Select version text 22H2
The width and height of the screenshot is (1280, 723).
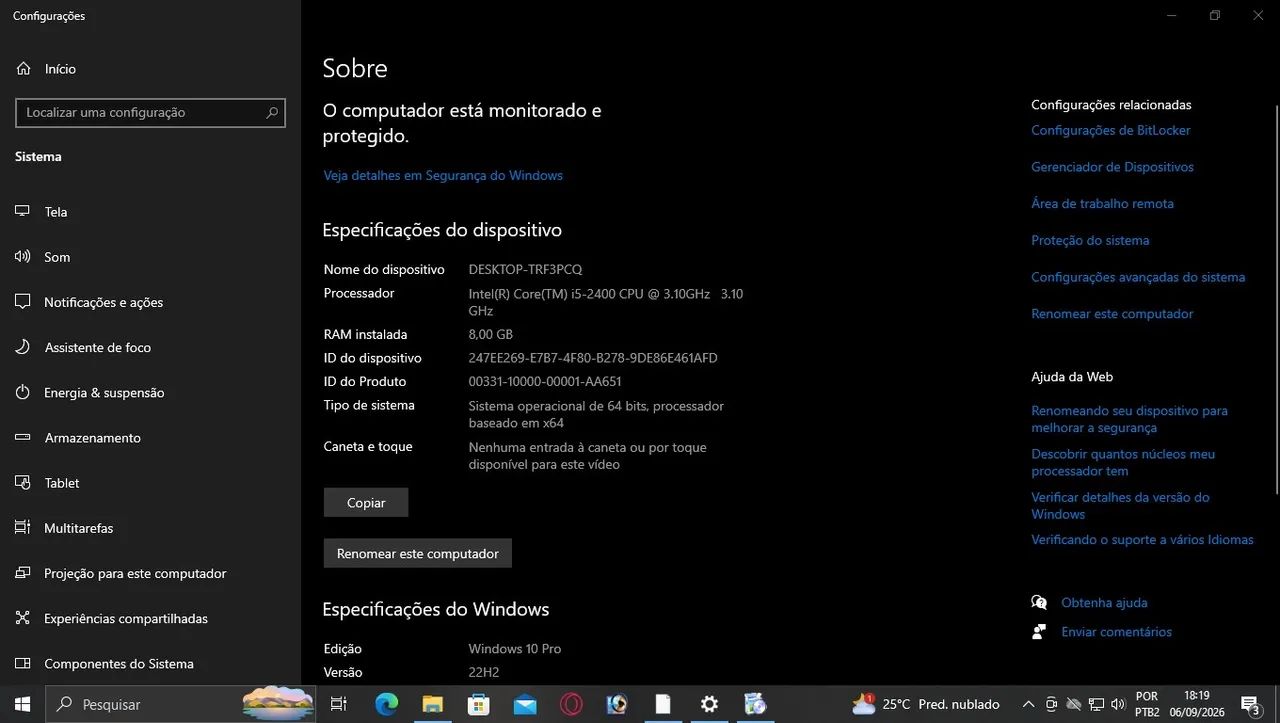483,672
